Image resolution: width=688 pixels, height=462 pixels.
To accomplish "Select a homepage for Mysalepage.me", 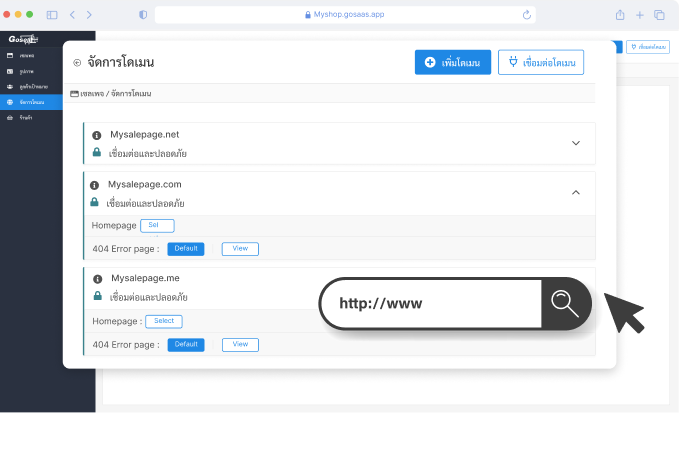I will click(x=164, y=321).
